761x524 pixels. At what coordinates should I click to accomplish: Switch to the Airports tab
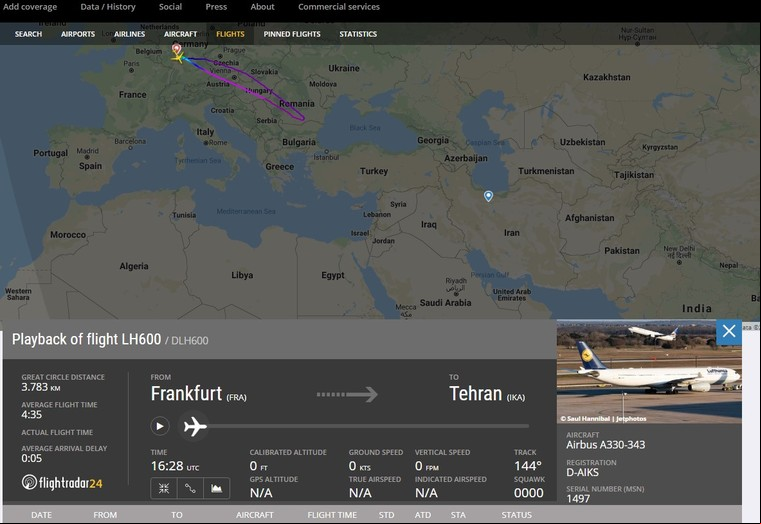(78, 34)
